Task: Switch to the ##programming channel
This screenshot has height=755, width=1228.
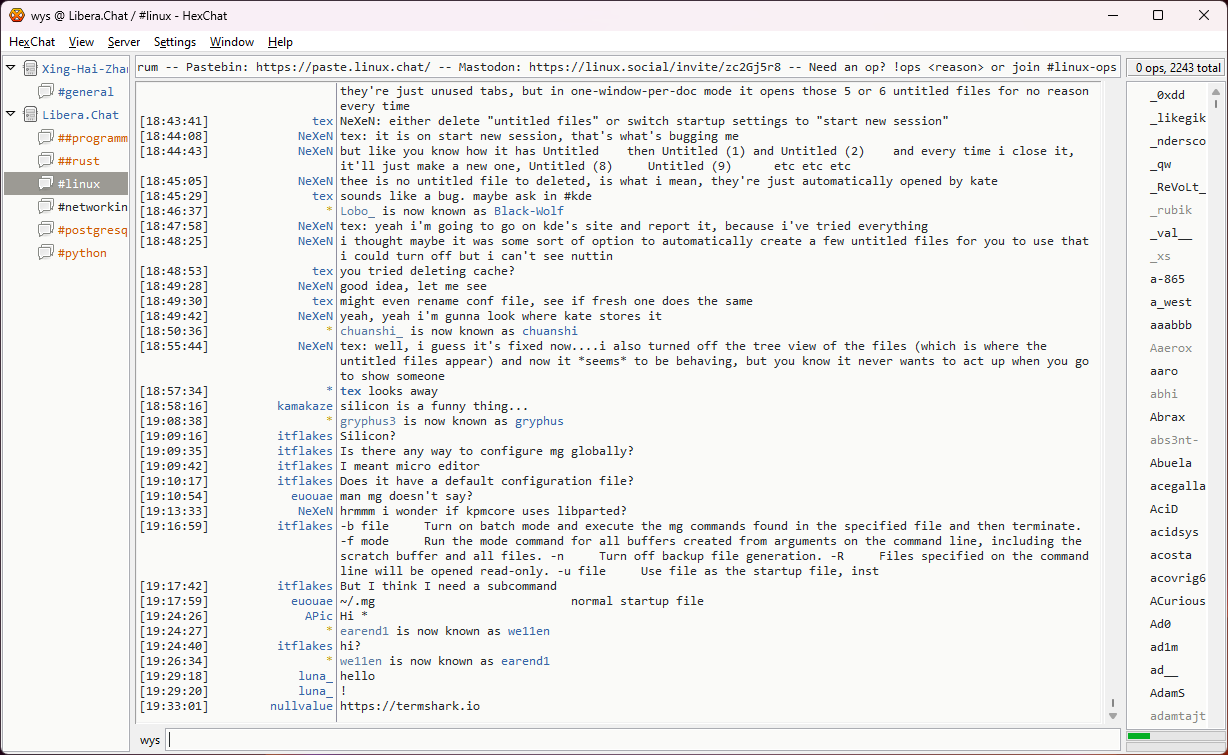Action: click(x=92, y=138)
